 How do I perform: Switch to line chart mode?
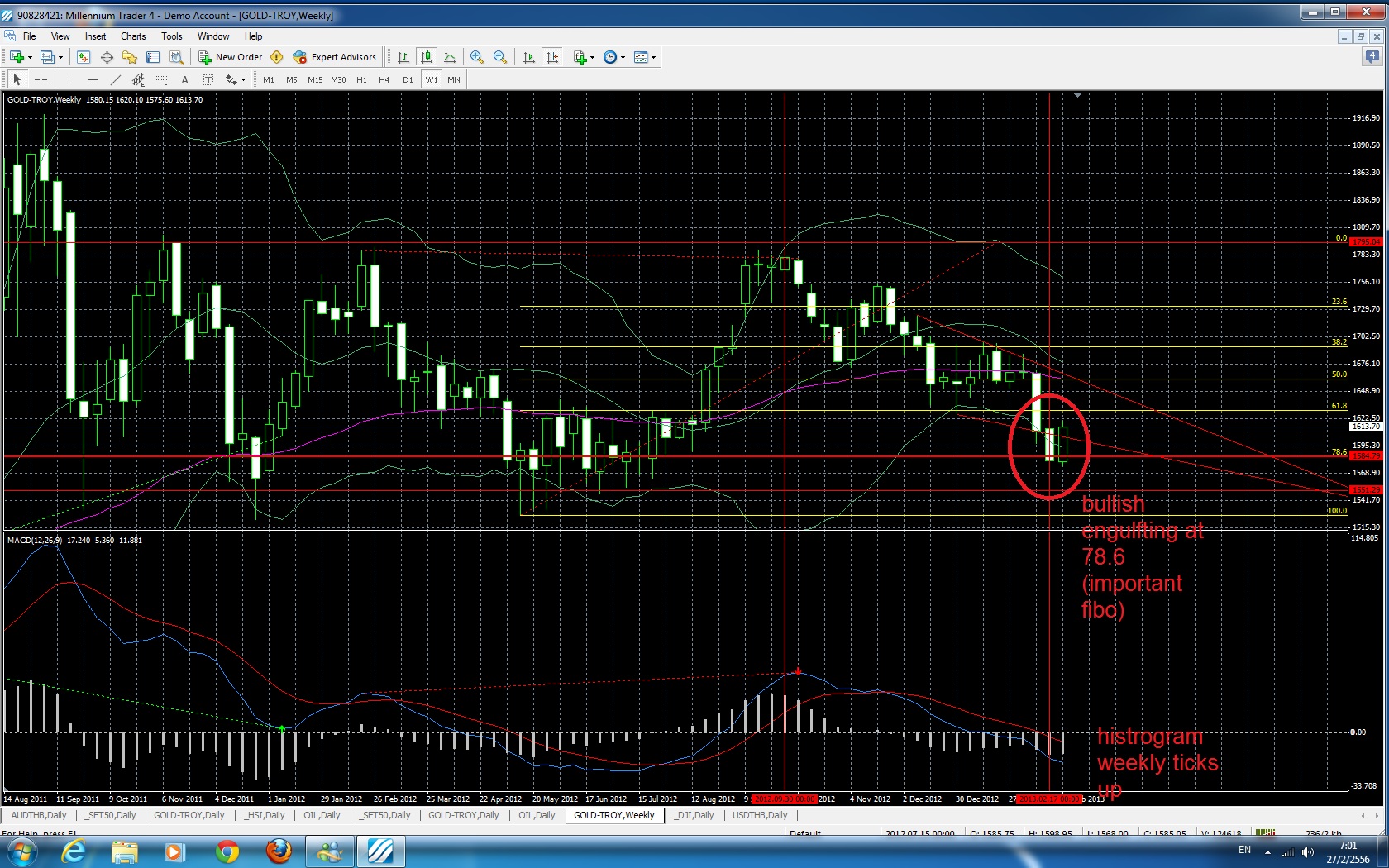450,57
